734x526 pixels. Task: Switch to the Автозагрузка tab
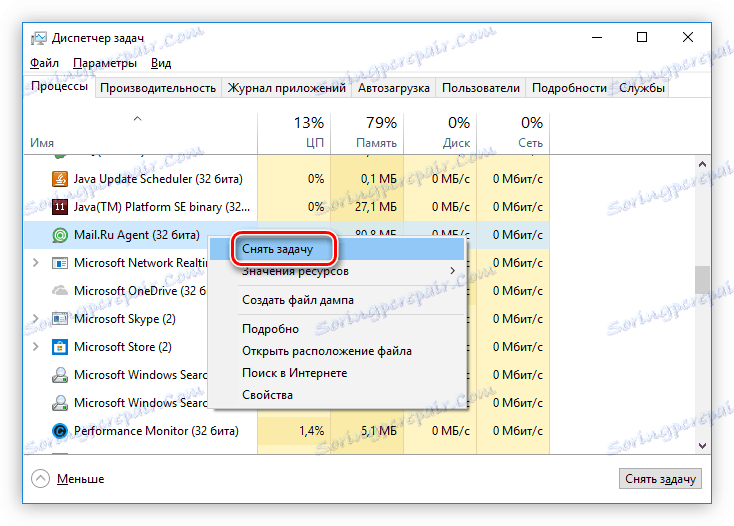point(394,88)
